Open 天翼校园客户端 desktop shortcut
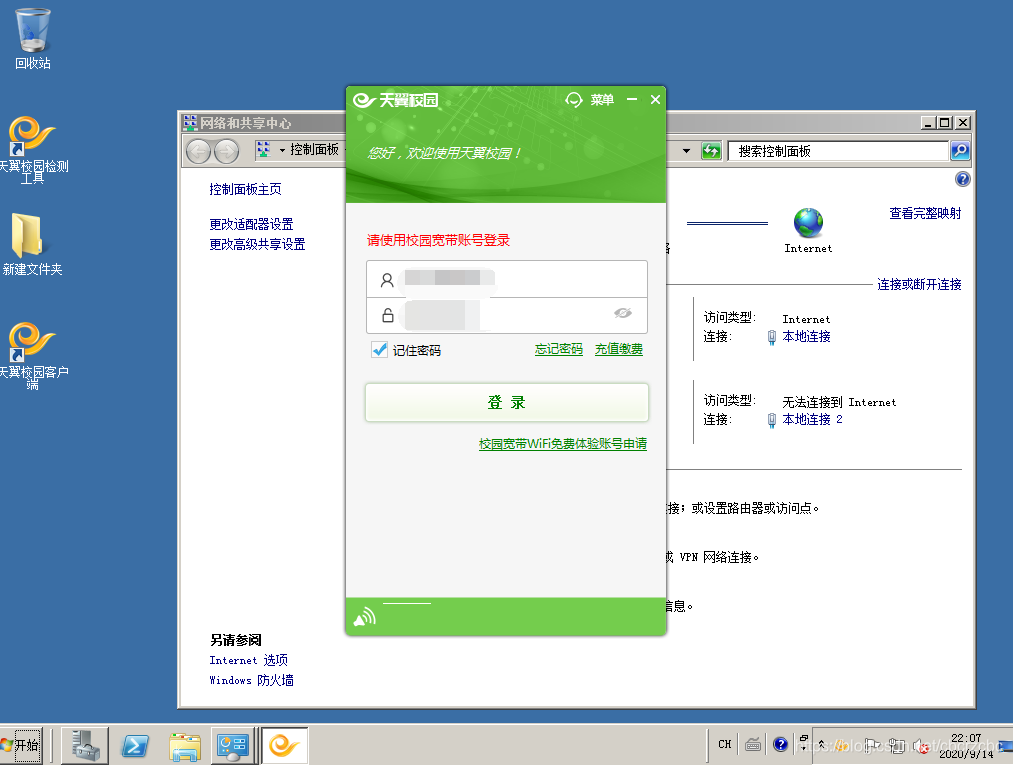Image resolution: width=1013 pixels, height=765 pixels. coord(32,355)
